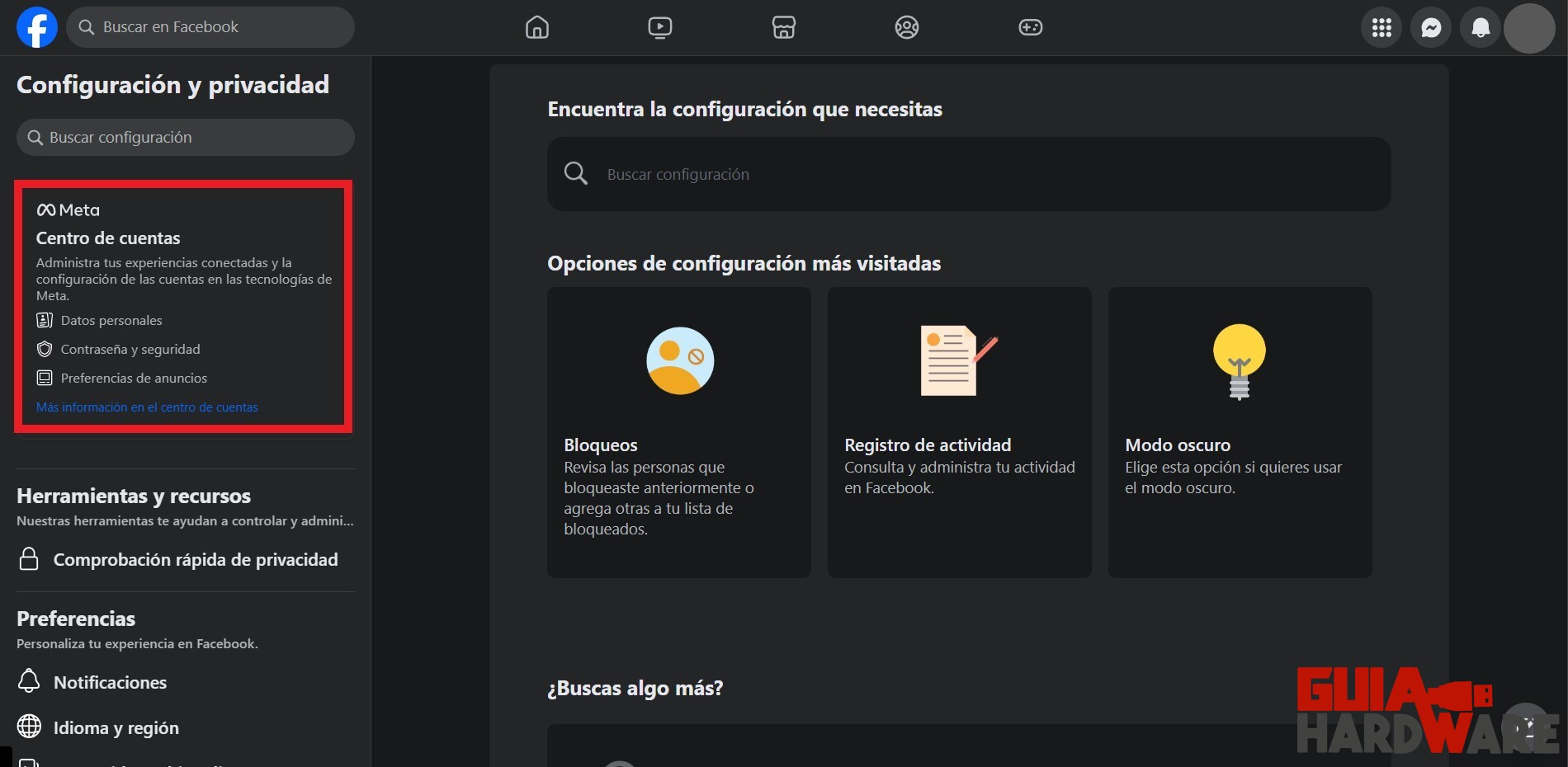
Task: Open the Home feed icon
Action: tap(537, 27)
